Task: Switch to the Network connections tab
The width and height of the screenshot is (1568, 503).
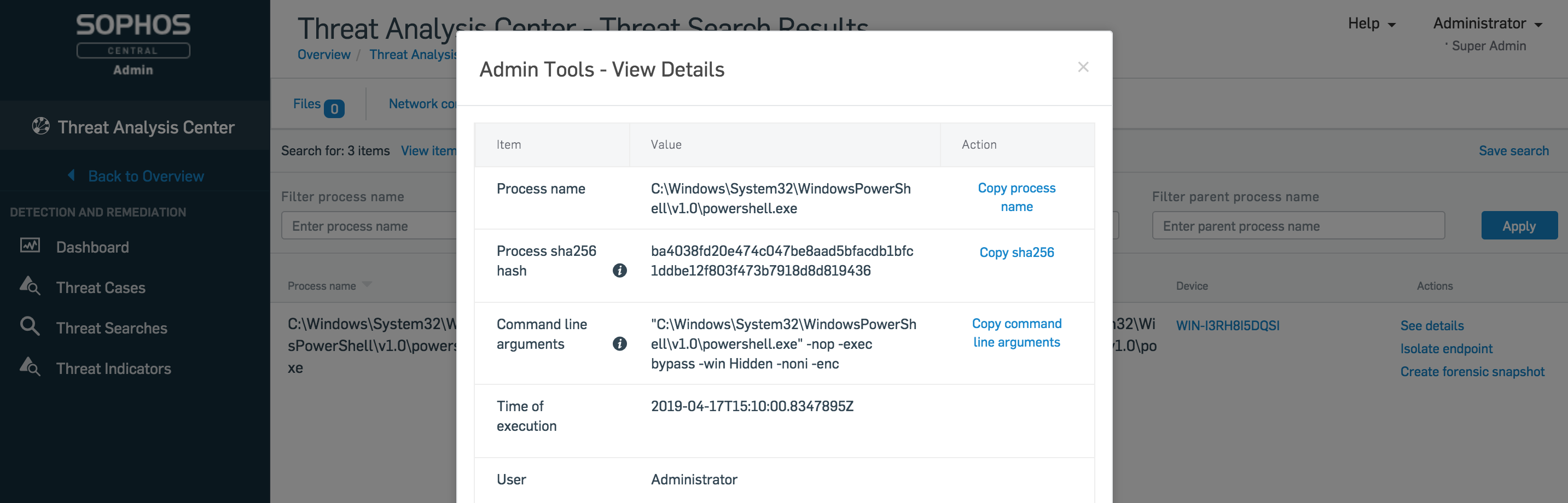Action: click(422, 104)
